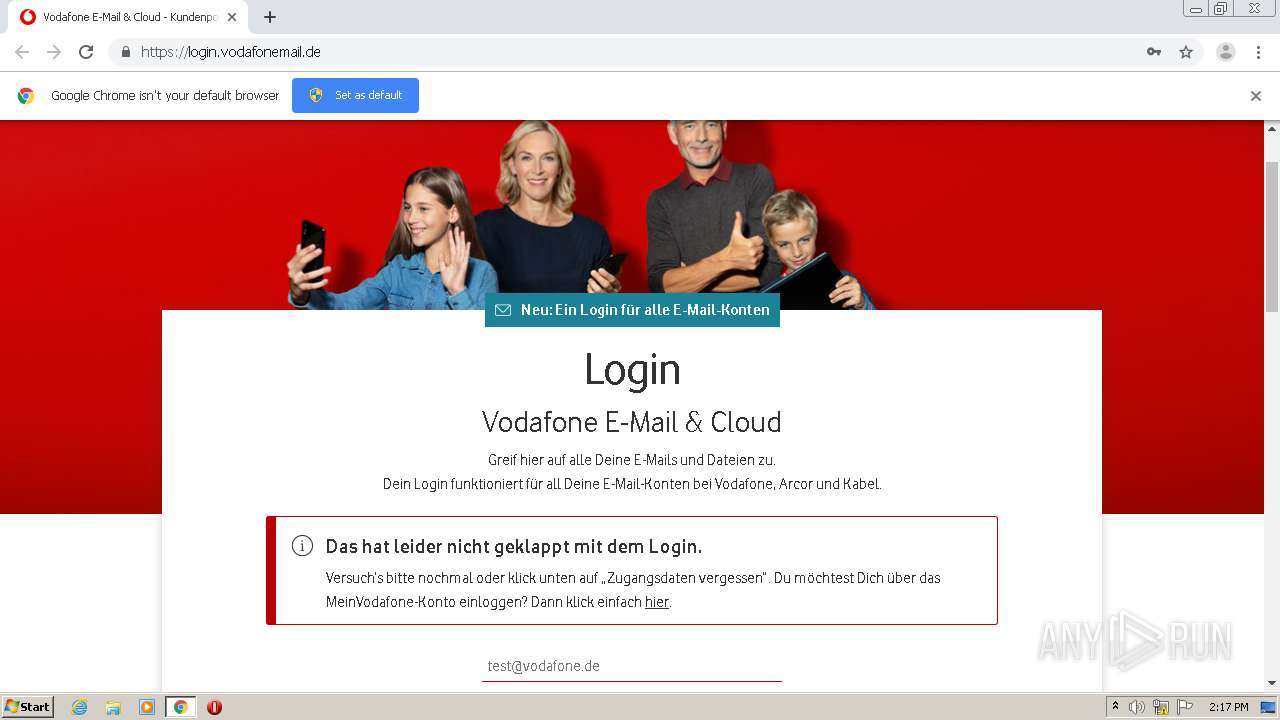Dismiss the default browser notification bar
Viewport: 1280px width, 720px height.
(1256, 96)
